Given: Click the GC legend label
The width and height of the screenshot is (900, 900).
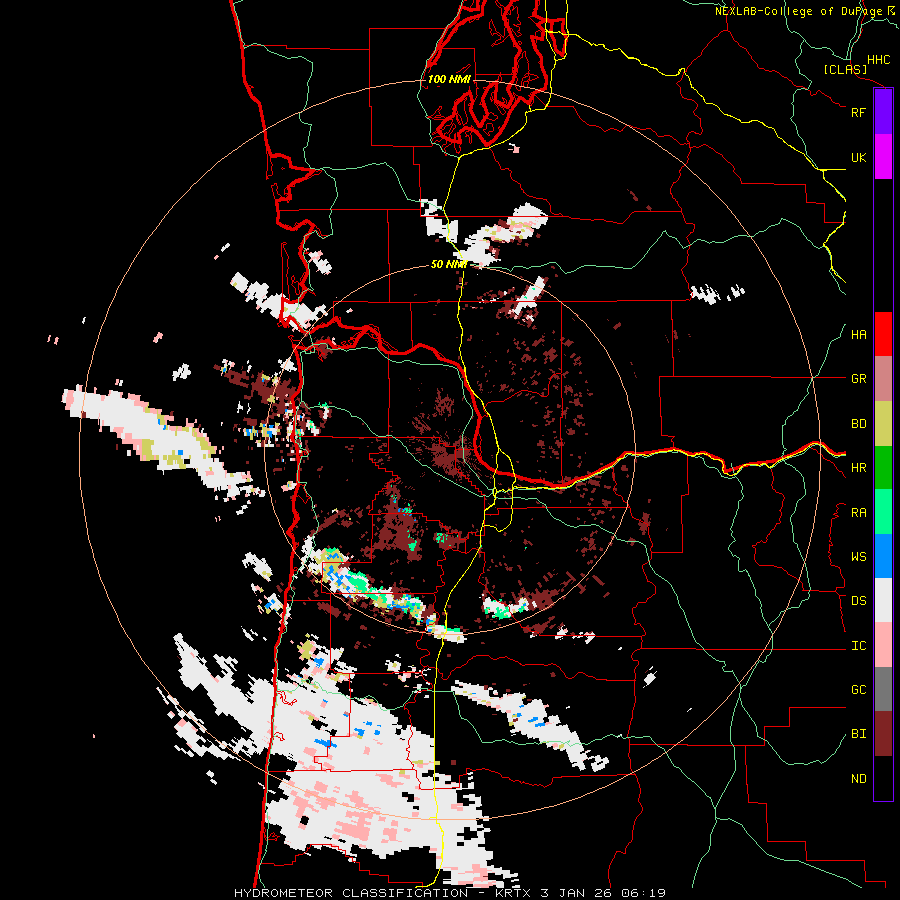Looking at the screenshot, I should pyautogui.click(x=858, y=690).
